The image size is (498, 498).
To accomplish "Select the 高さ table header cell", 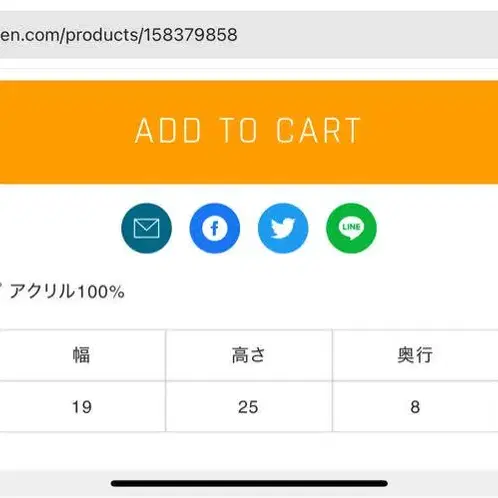I will pos(249,355).
